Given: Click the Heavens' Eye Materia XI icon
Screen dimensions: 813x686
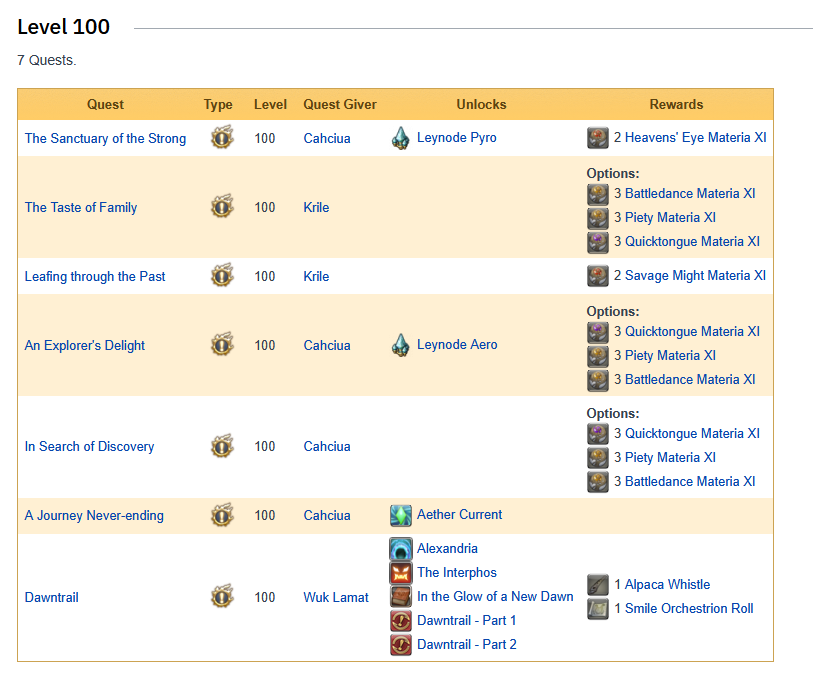Looking at the screenshot, I should (x=598, y=138).
